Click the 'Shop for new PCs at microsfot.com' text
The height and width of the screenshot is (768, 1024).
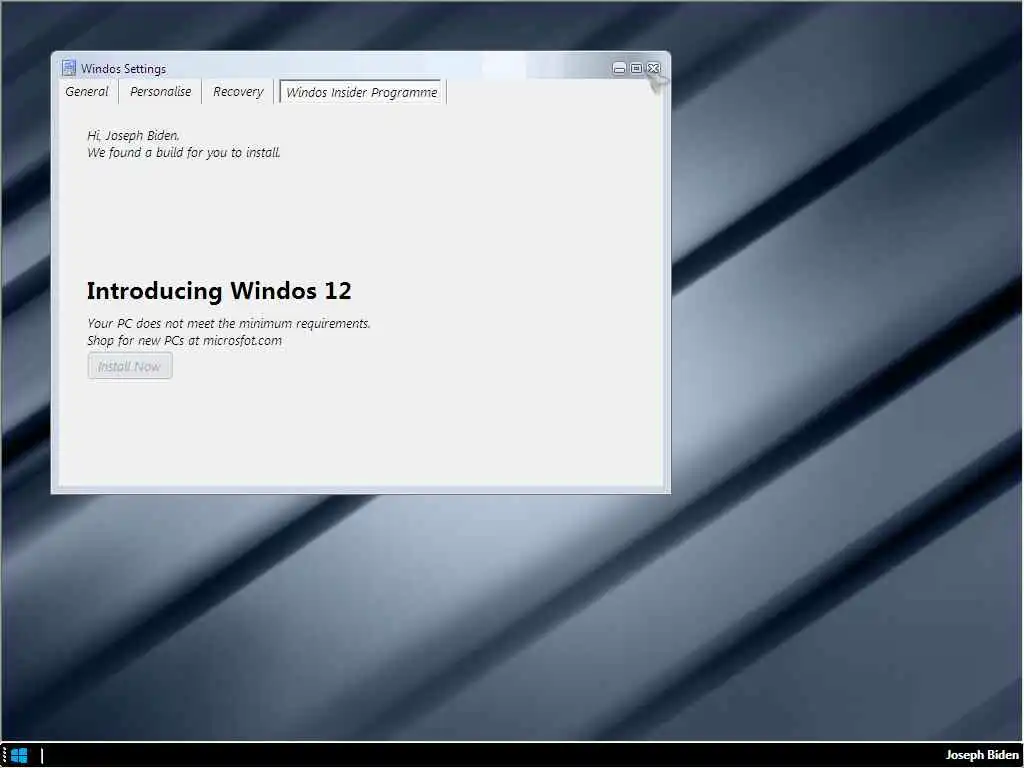185,340
